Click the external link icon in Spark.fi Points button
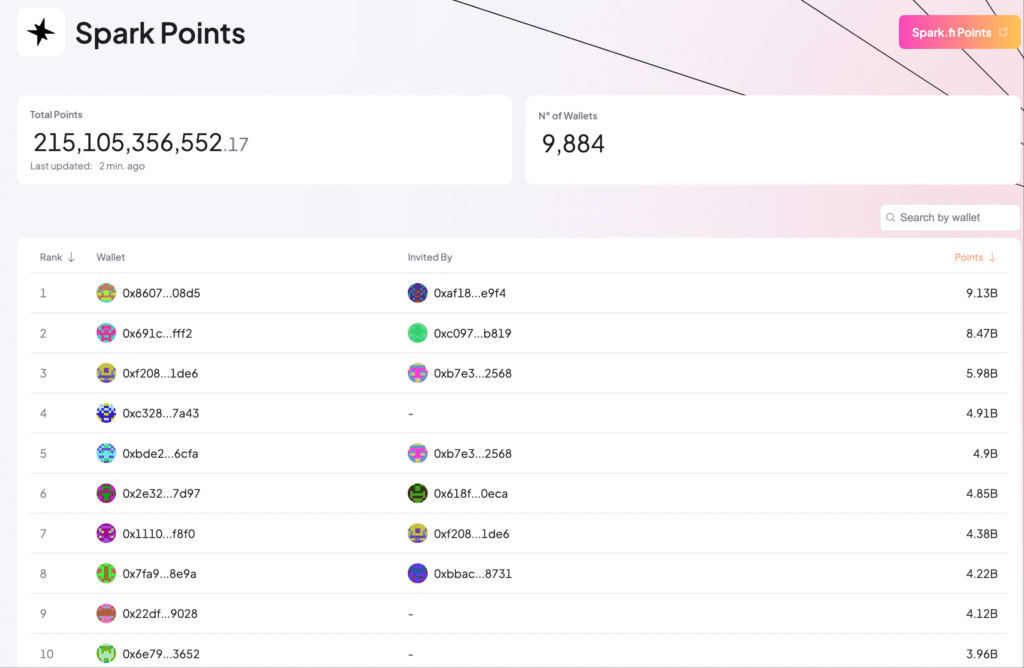This screenshot has width=1024, height=668. (1003, 32)
